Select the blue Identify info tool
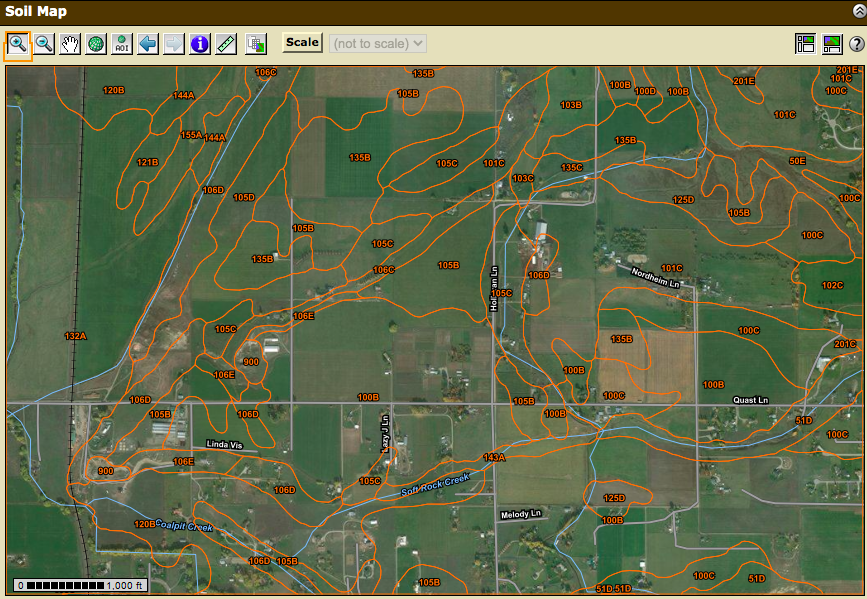867x599 pixels. point(200,44)
